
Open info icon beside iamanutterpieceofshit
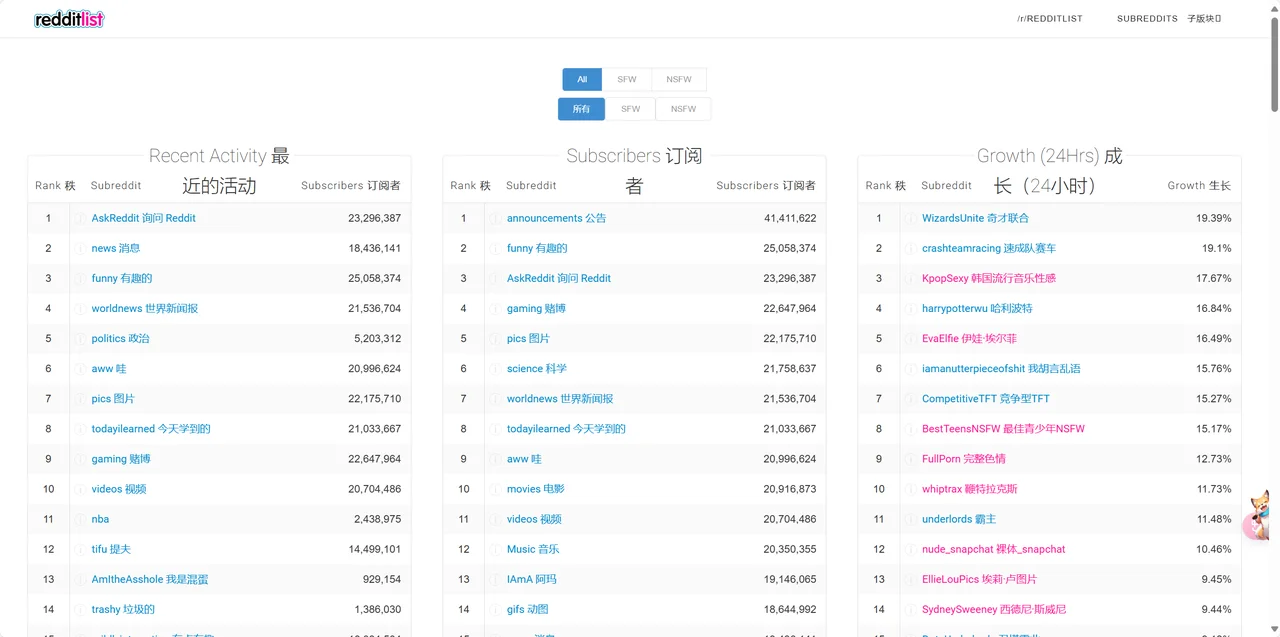(910, 368)
